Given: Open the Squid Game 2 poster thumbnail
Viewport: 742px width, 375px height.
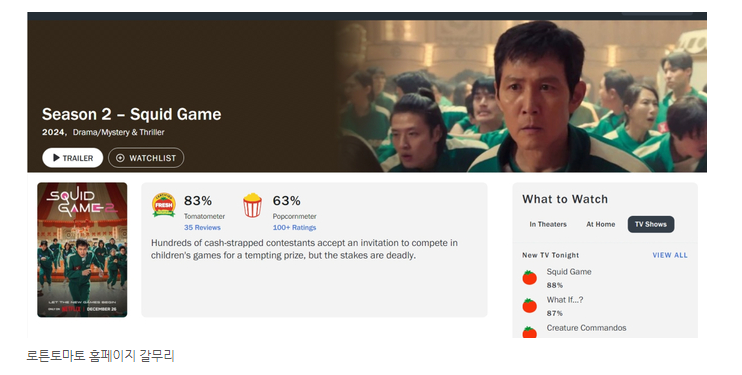Looking at the screenshot, I should 82,250.
